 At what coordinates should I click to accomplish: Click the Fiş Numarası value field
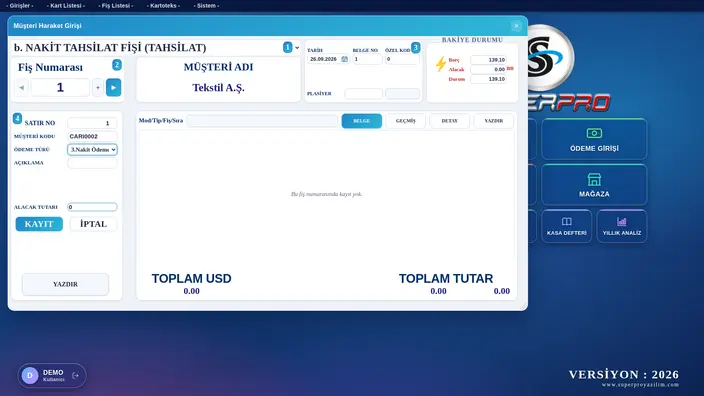coord(60,88)
